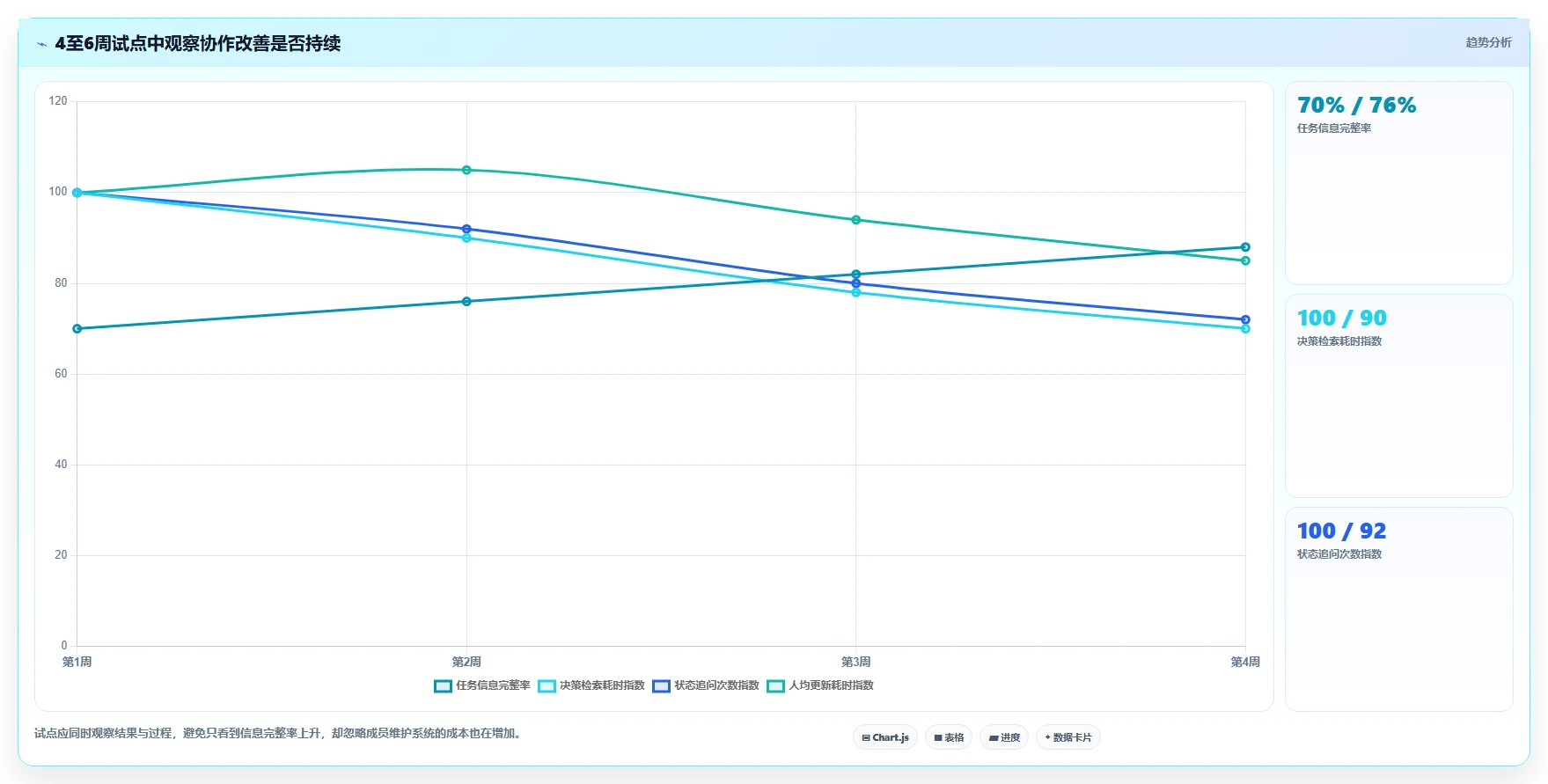Click the 70% / 76% value in first card

[x=1356, y=106]
